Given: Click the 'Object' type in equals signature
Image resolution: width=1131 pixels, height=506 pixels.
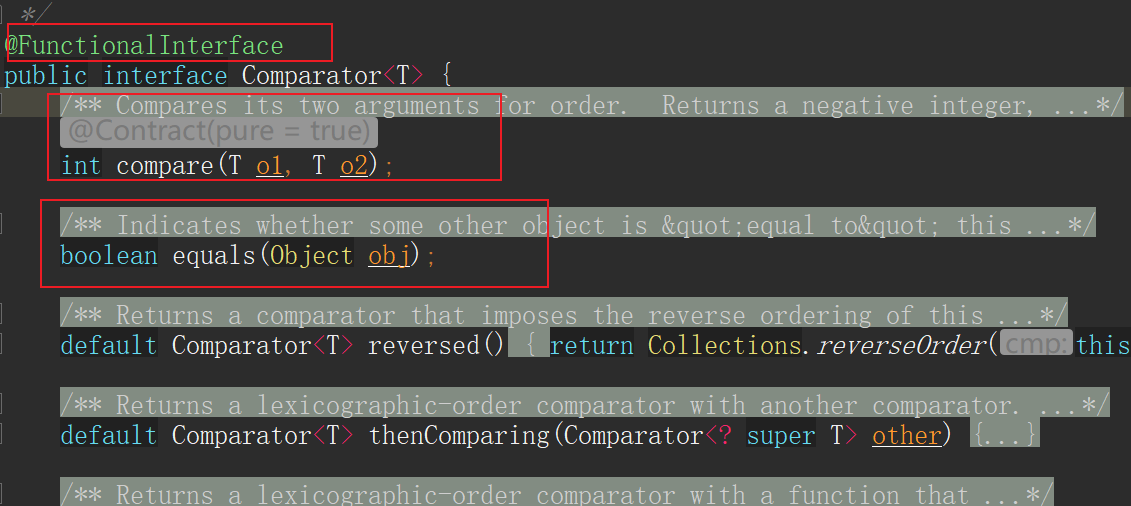Looking at the screenshot, I should pyautogui.click(x=312, y=256).
